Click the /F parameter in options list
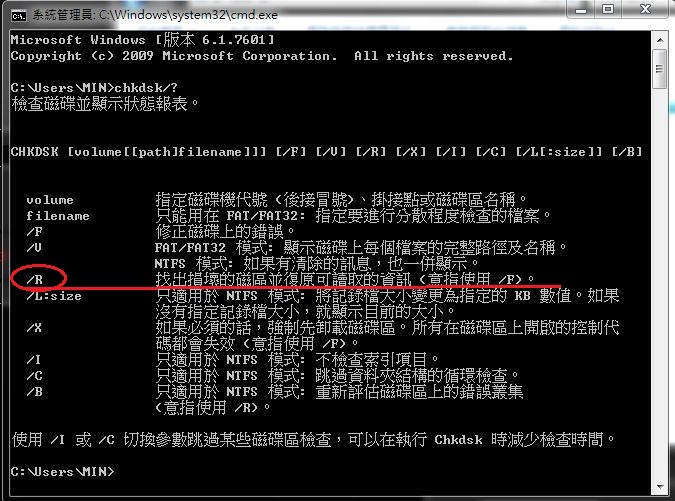Screen dimensions: 675x501 tap(35, 232)
